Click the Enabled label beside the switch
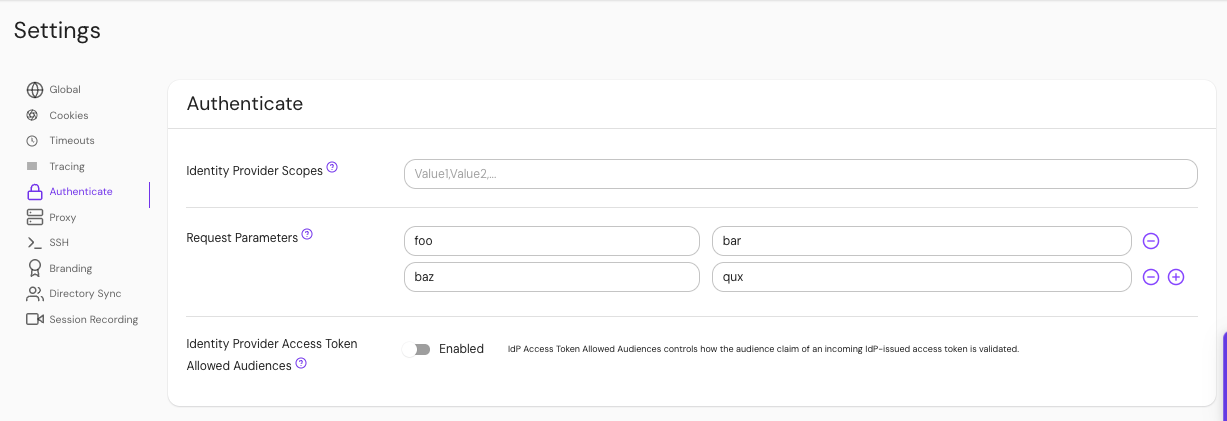Viewport: 1227px width, 421px height. (461, 349)
